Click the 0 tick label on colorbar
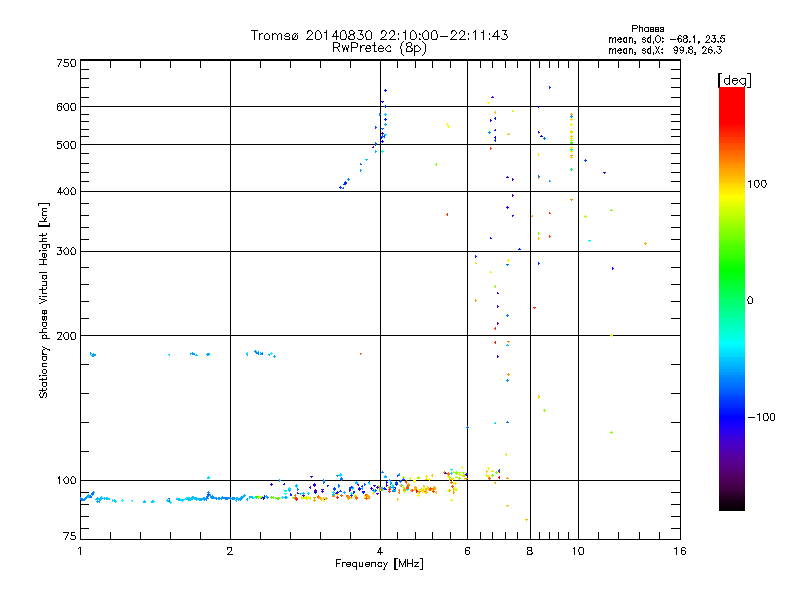800x600 pixels. point(752,300)
